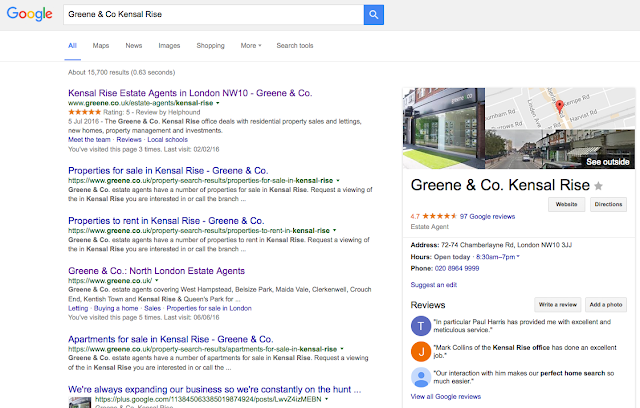Click into the search box with Greene & Co Kensal Rise
Viewport: 640px width, 408px height.
click(x=213, y=15)
